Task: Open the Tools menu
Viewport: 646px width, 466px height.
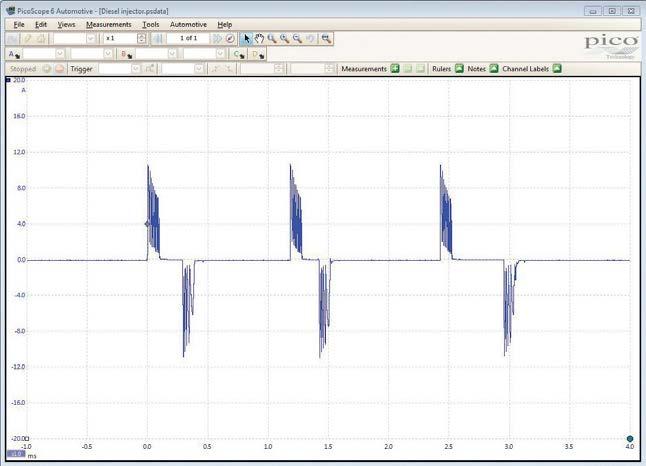Action: coord(151,25)
